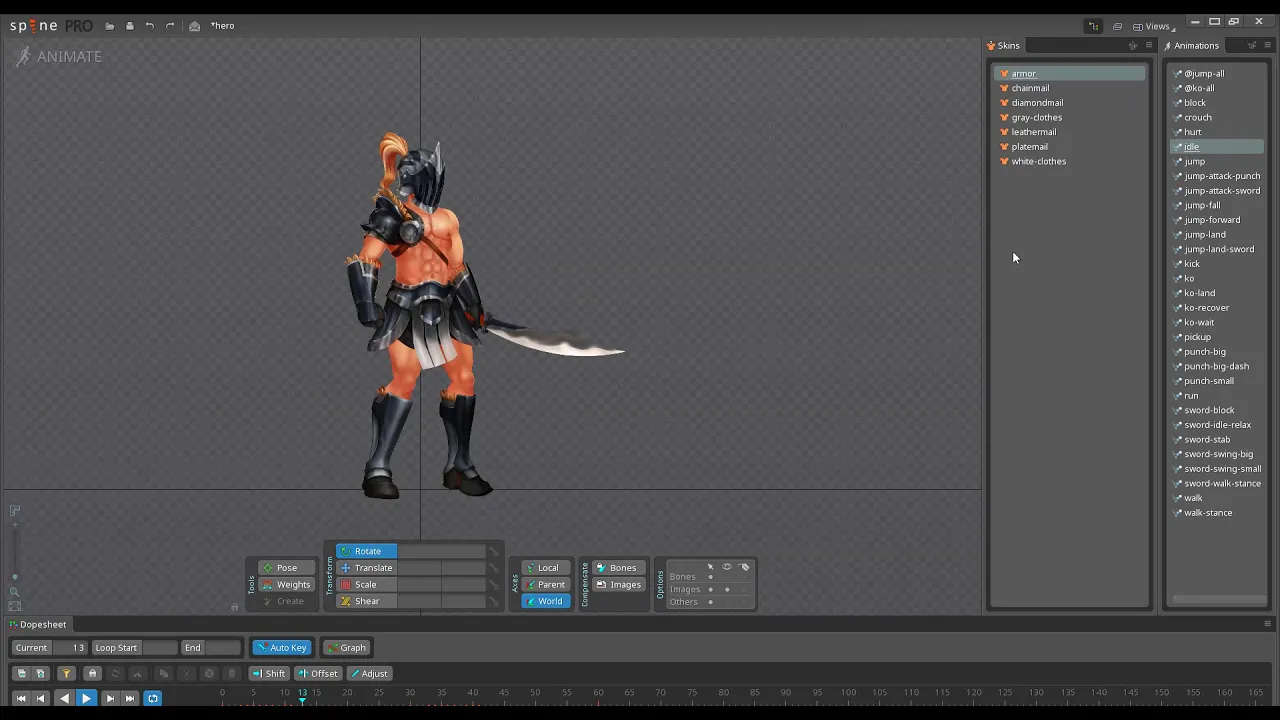This screenshot has height=720, width=1280.
Task: Select the Dopesheet tab
Action: click(38, 624)
